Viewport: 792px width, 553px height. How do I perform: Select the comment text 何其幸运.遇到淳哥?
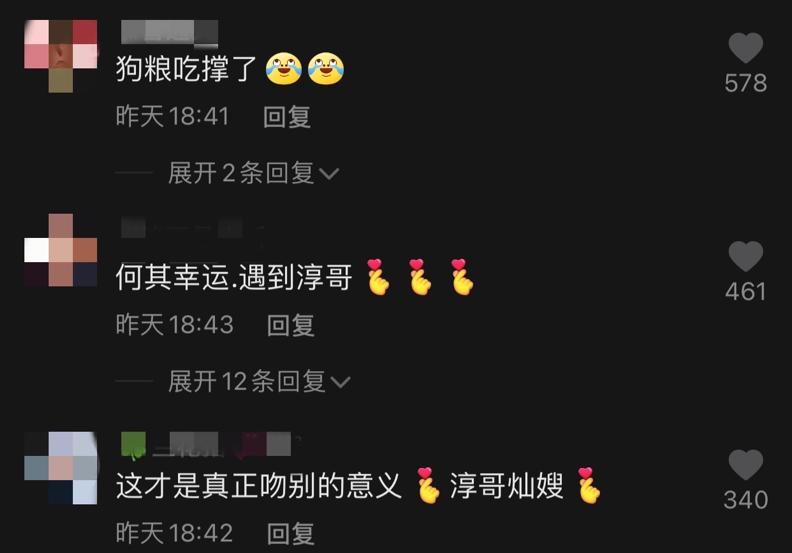coord(234,277)
